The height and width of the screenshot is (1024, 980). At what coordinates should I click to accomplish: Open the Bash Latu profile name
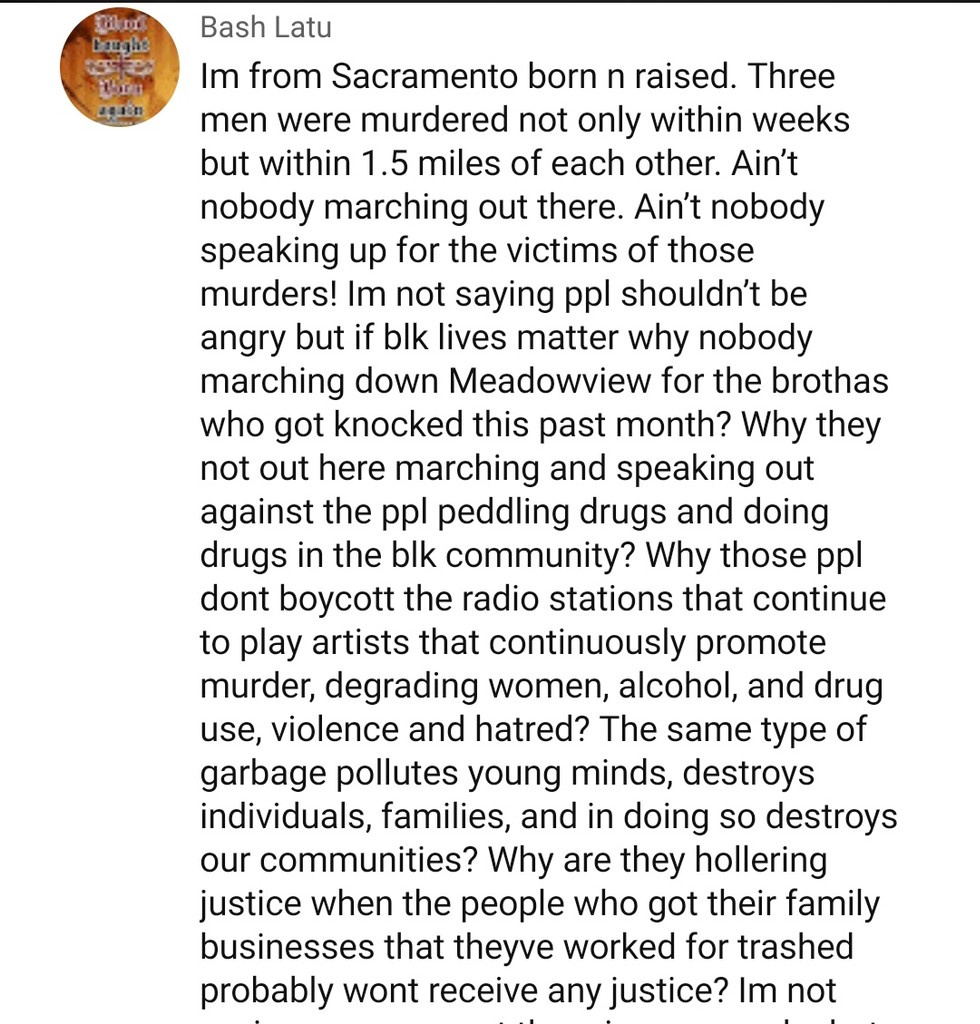point(265,27)
